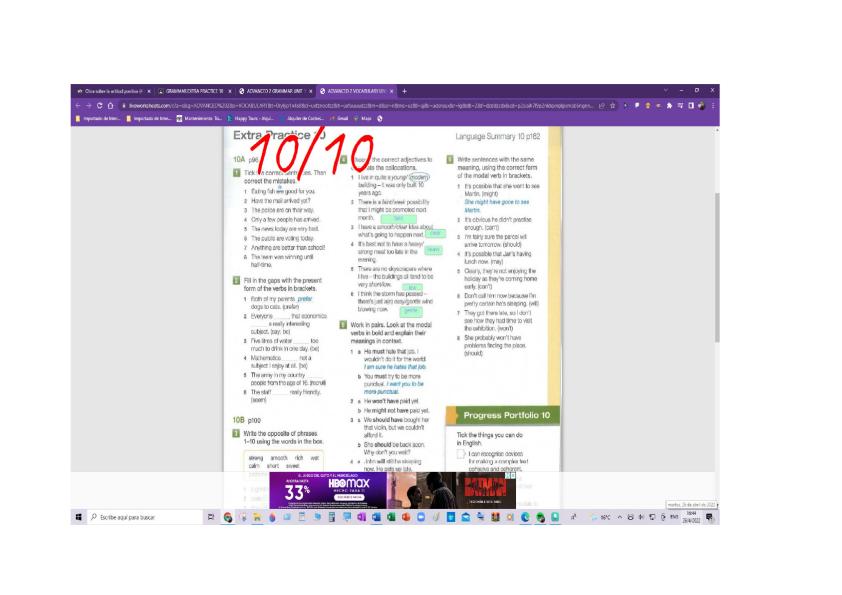Show hidden system tray icons
842x595 pixels.
[x=620, y=517]
